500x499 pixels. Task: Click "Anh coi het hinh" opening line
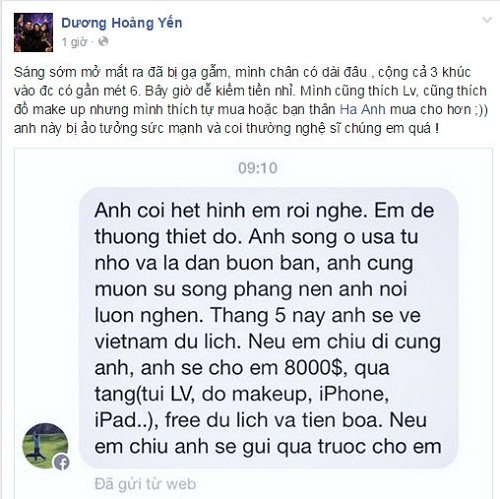click(x=170, y=211)
